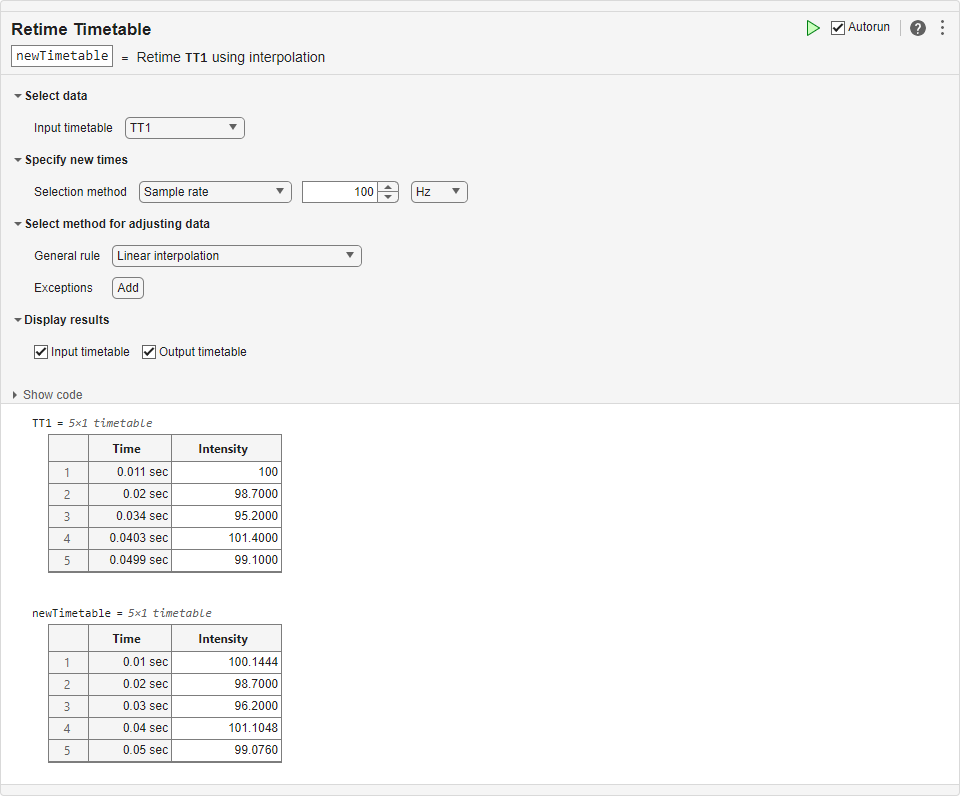The height and width of the screenshot is (796, 960).
Task: Edit the newTimetable output variable name
Action: coord(62,56)
